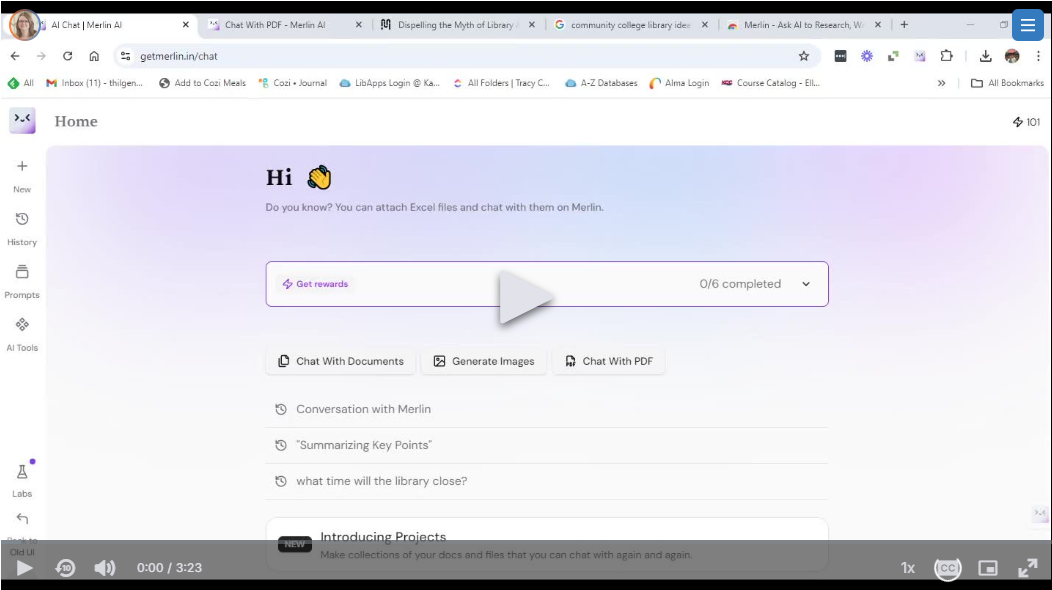Click the New chat plus icon
1052x590 pixels.
(22, 167)
